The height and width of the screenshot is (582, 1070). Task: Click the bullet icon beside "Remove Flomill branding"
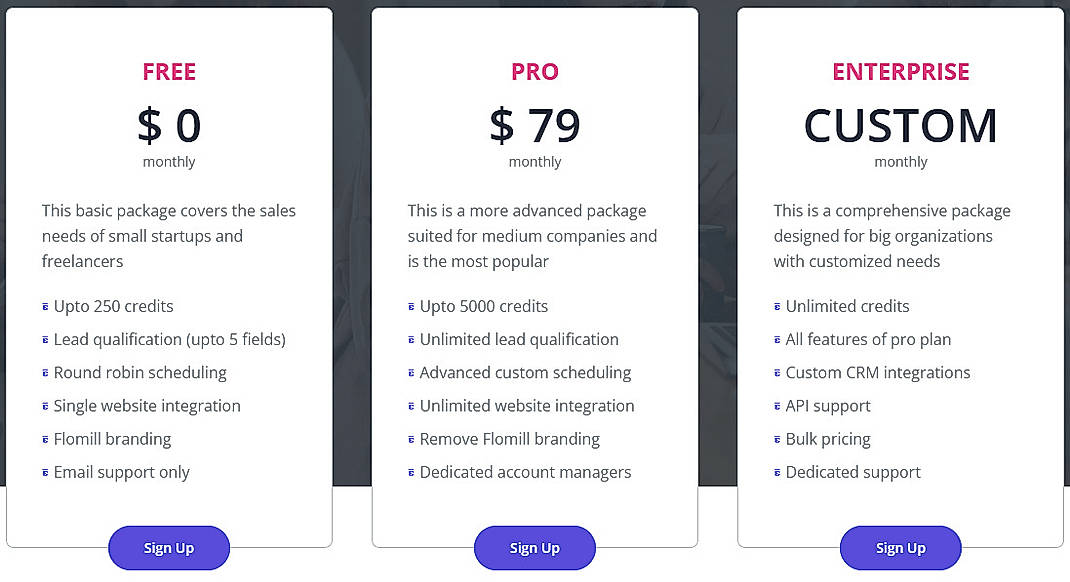click(410, 439)
